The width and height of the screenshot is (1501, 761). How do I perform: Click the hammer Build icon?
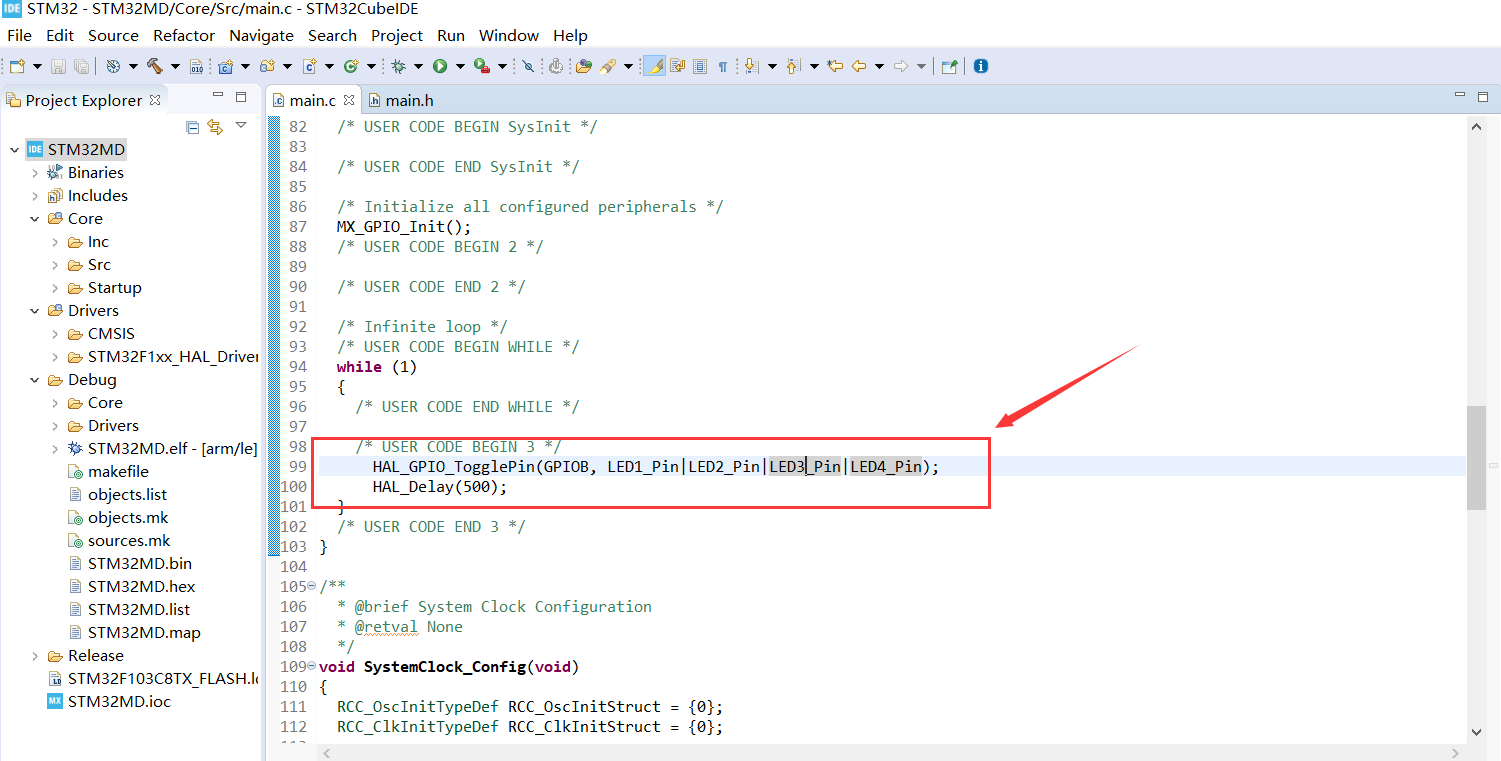coord(155,66)
